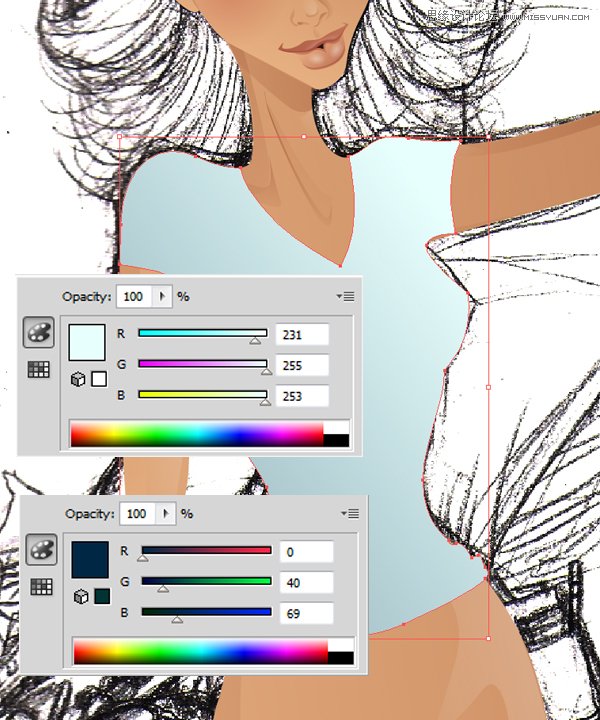Expand the Opacity arrow in upper panel
The image size is (600, 720).
tap(162, 297)
